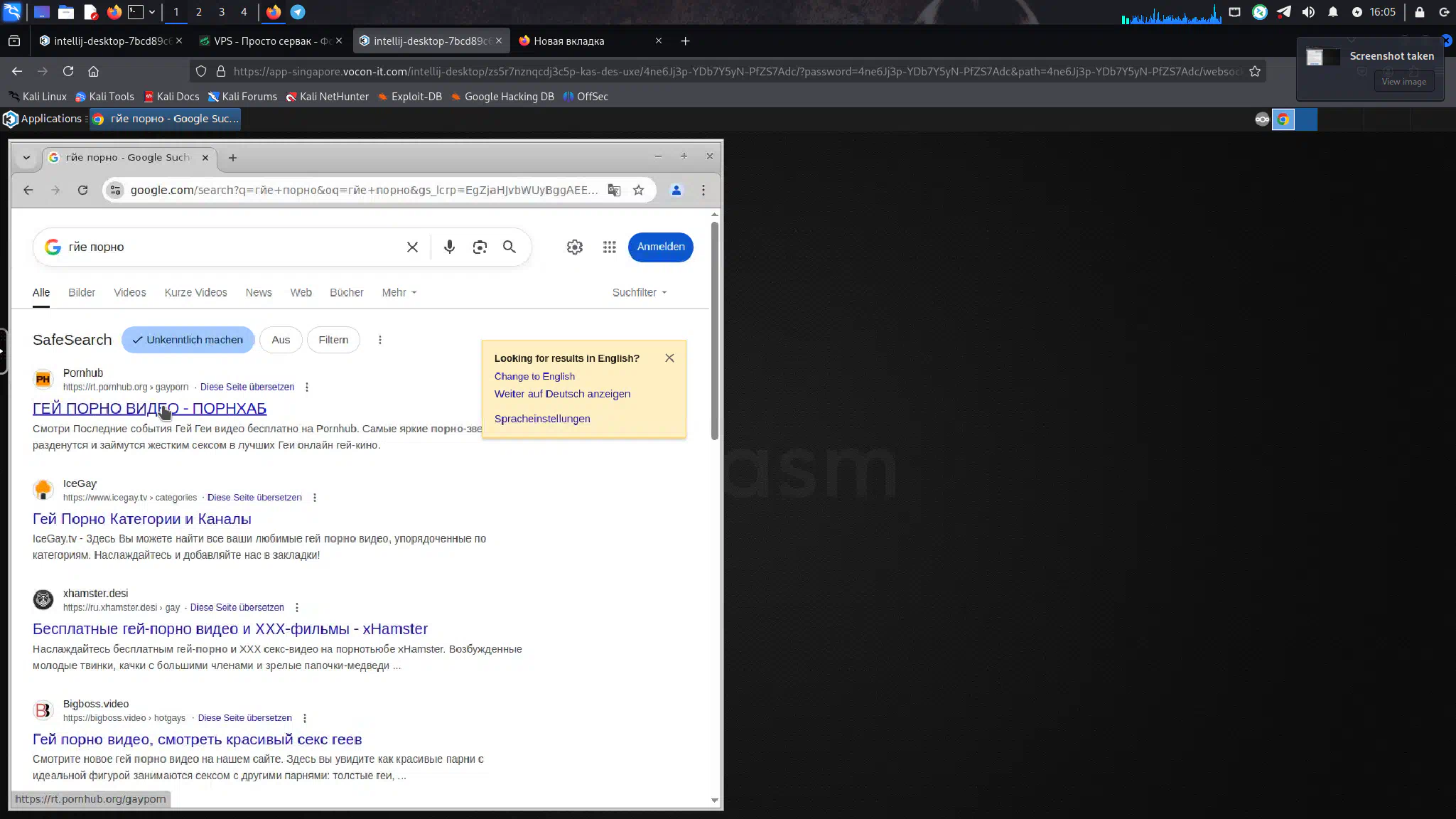1456x819 pixels.
Task: Open a new tab in inner Chrome window
Action: (x=232, y=158)
